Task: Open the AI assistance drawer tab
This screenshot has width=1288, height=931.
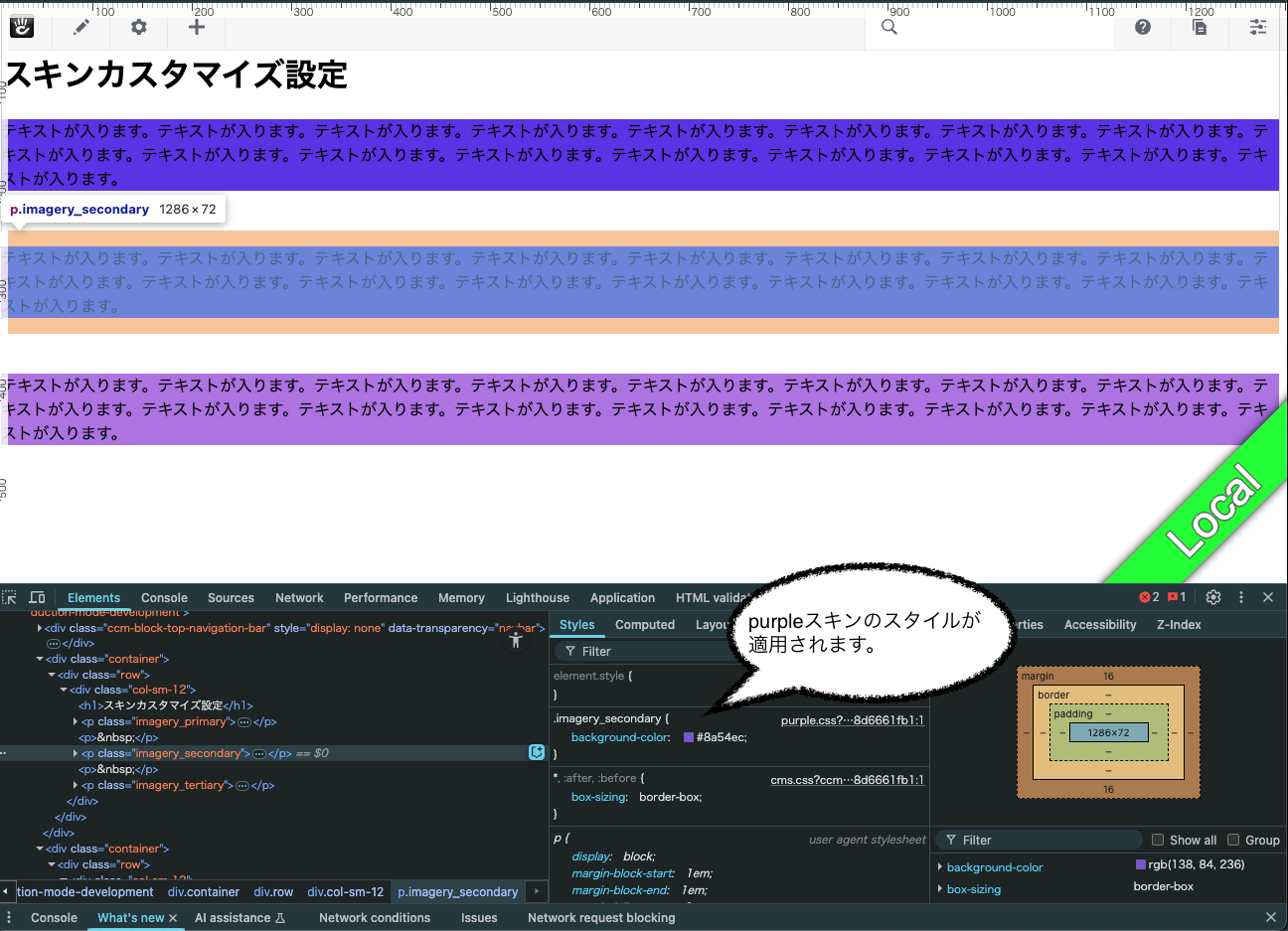Action: click(x=240, y=917)
